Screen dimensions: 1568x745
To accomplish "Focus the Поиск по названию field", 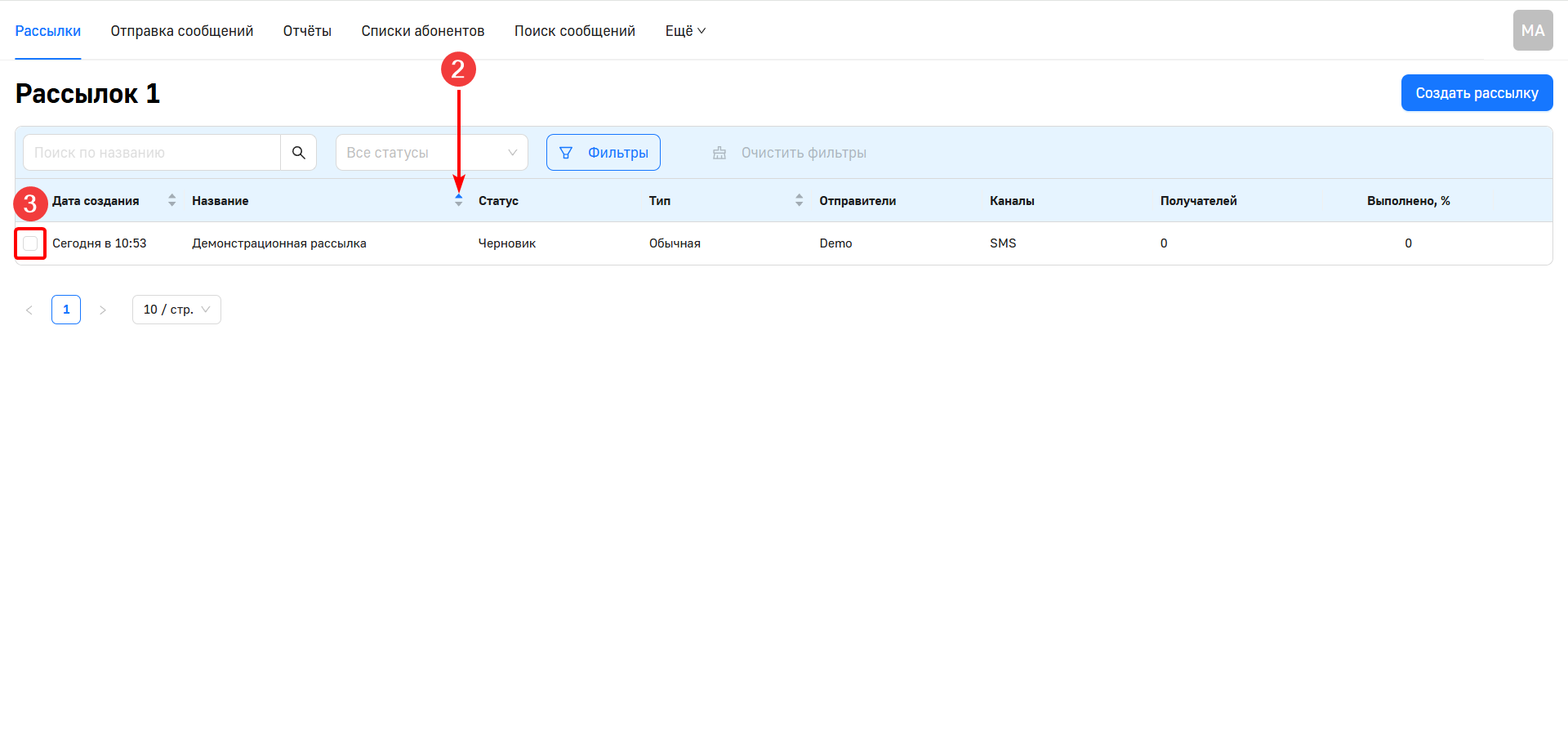I will [152, 153].
